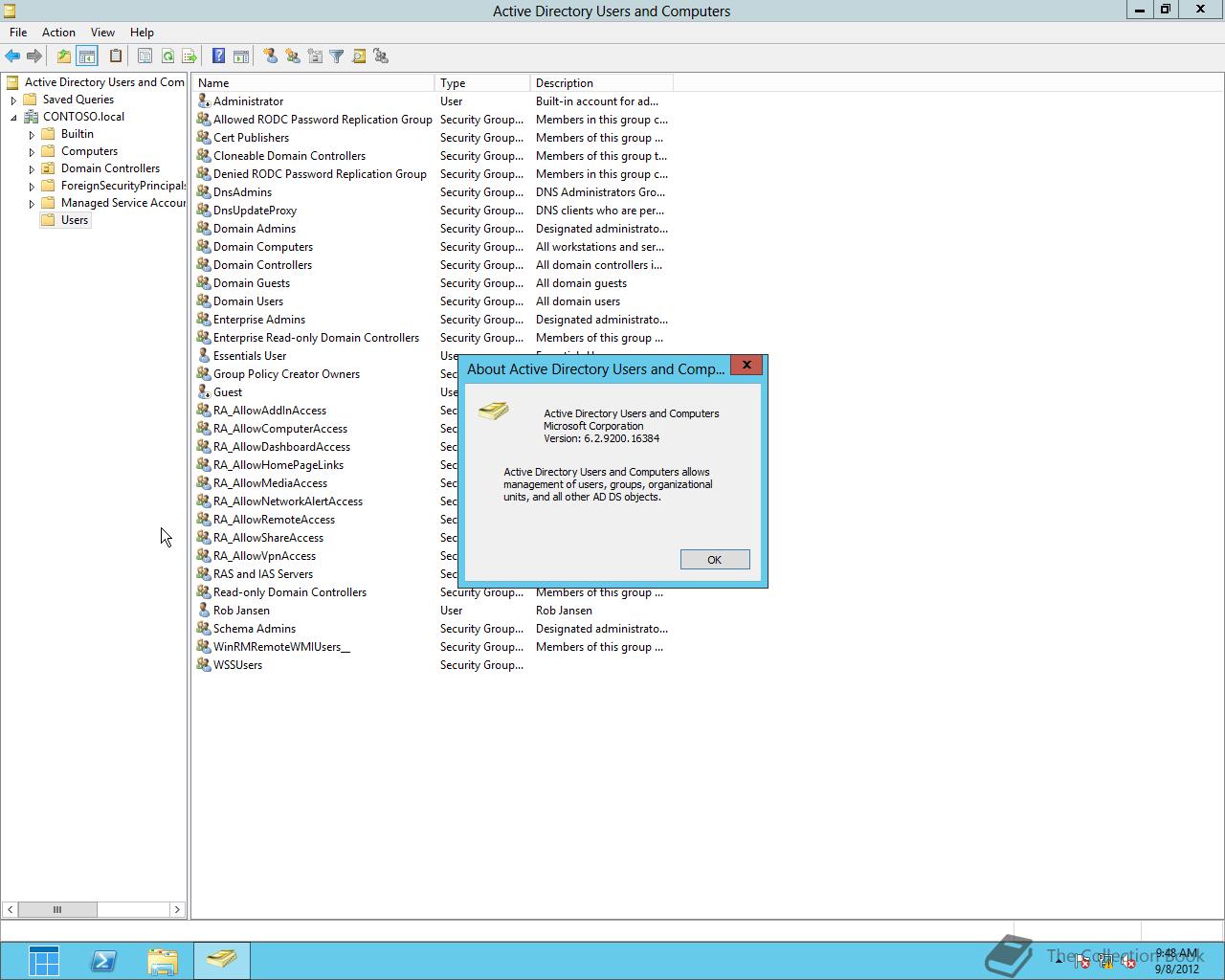The image size is (1225, 980).
Task: Click the Back arrow in the toolbar
Action: click(12, 56)
